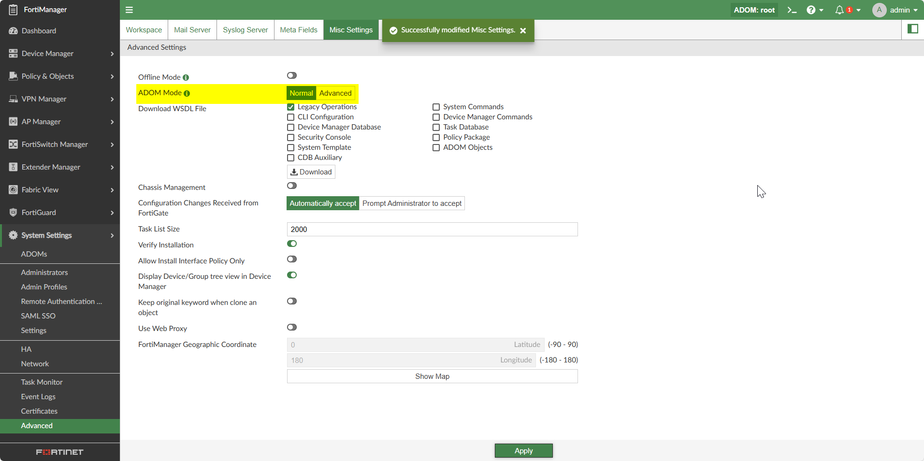Expand Extender Manager submenu arrow
The width and height of the screenshot is (924, 461).
[112, 167]
